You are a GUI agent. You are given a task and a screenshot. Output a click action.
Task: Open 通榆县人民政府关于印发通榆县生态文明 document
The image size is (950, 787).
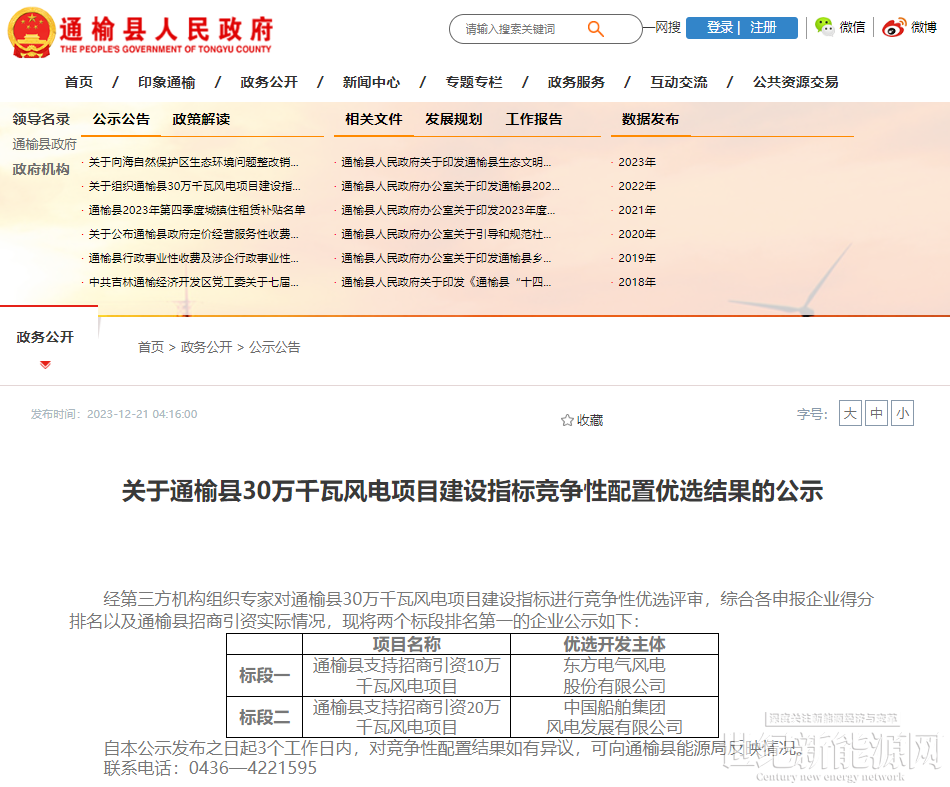click(x=446, y=162)
